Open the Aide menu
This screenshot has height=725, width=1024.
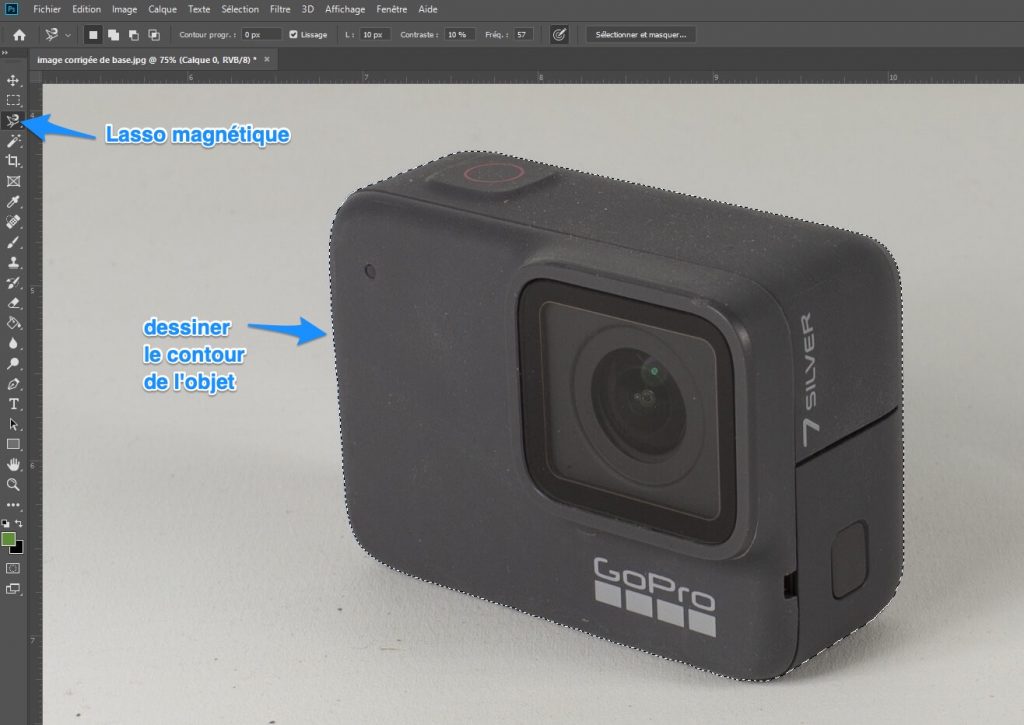click(428, 9)
